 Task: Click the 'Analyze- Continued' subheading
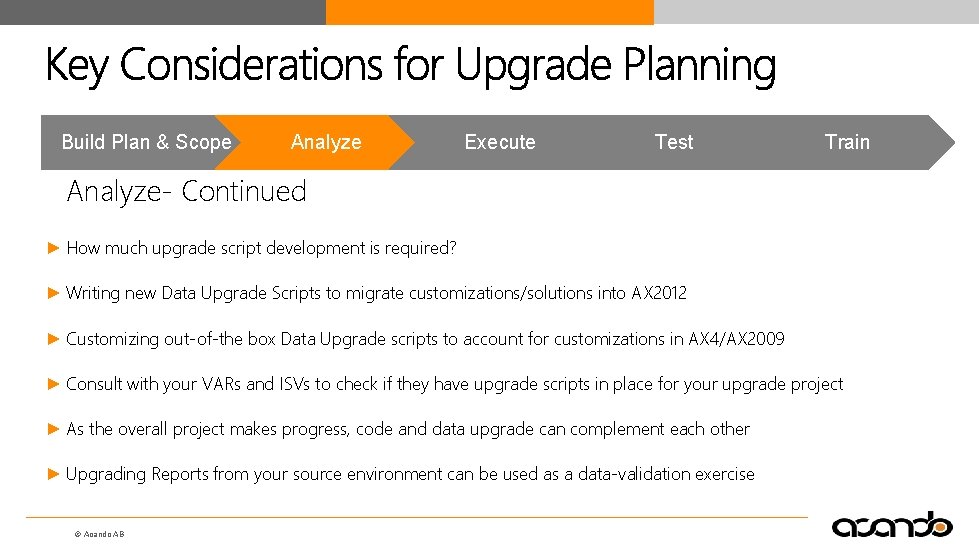click(186, 191)
